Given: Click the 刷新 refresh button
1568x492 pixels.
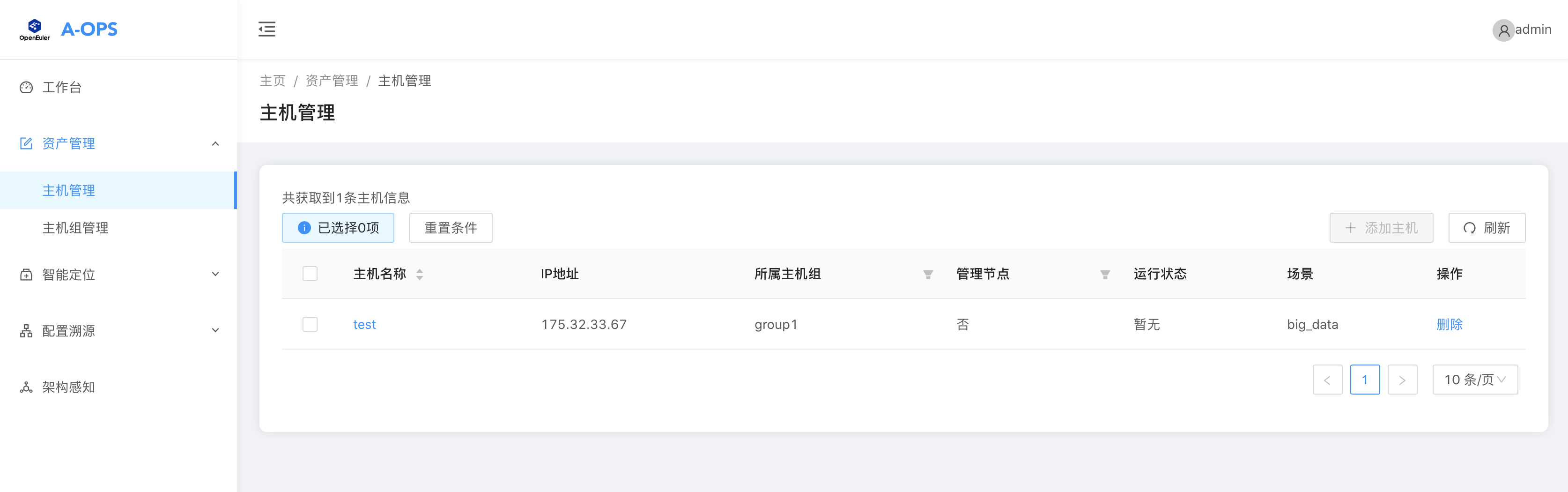Looking at the screenshot, I should coord(1486,228).
